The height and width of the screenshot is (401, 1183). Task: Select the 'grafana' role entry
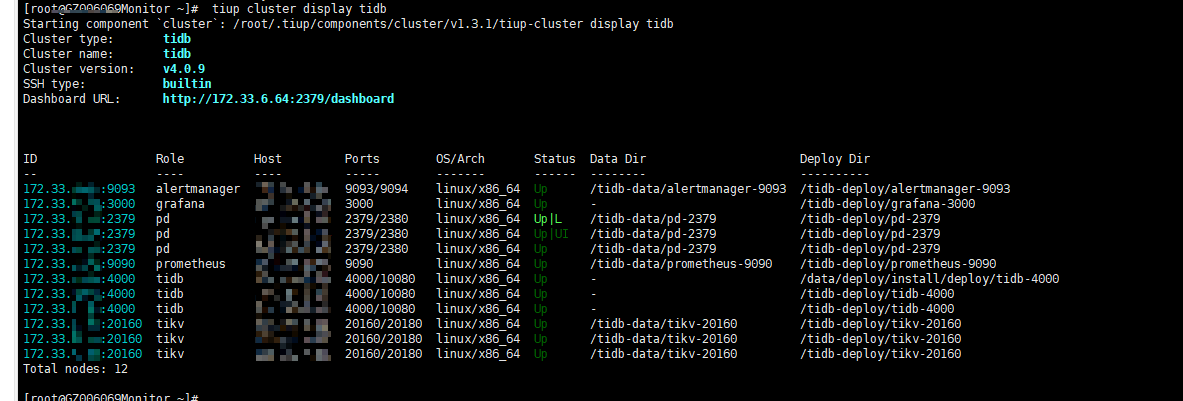tap(180, 204)
